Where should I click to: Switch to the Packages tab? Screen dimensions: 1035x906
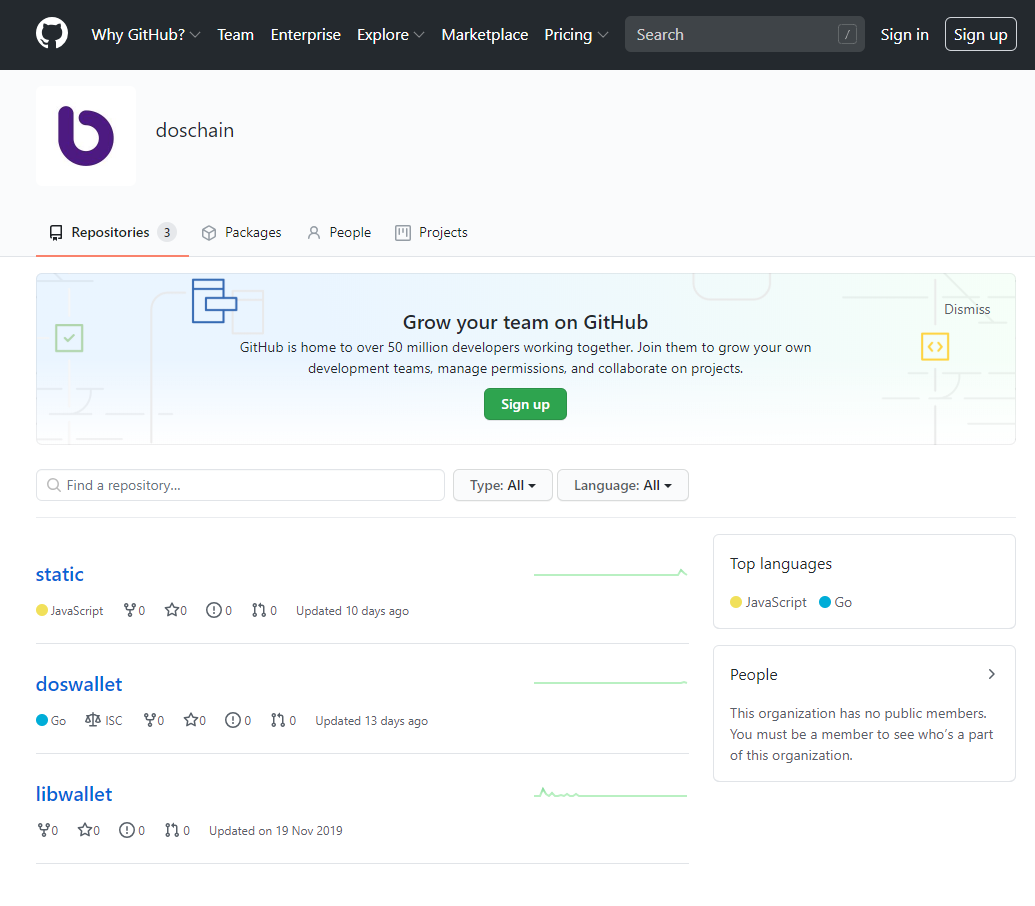(x=242, y=232)
